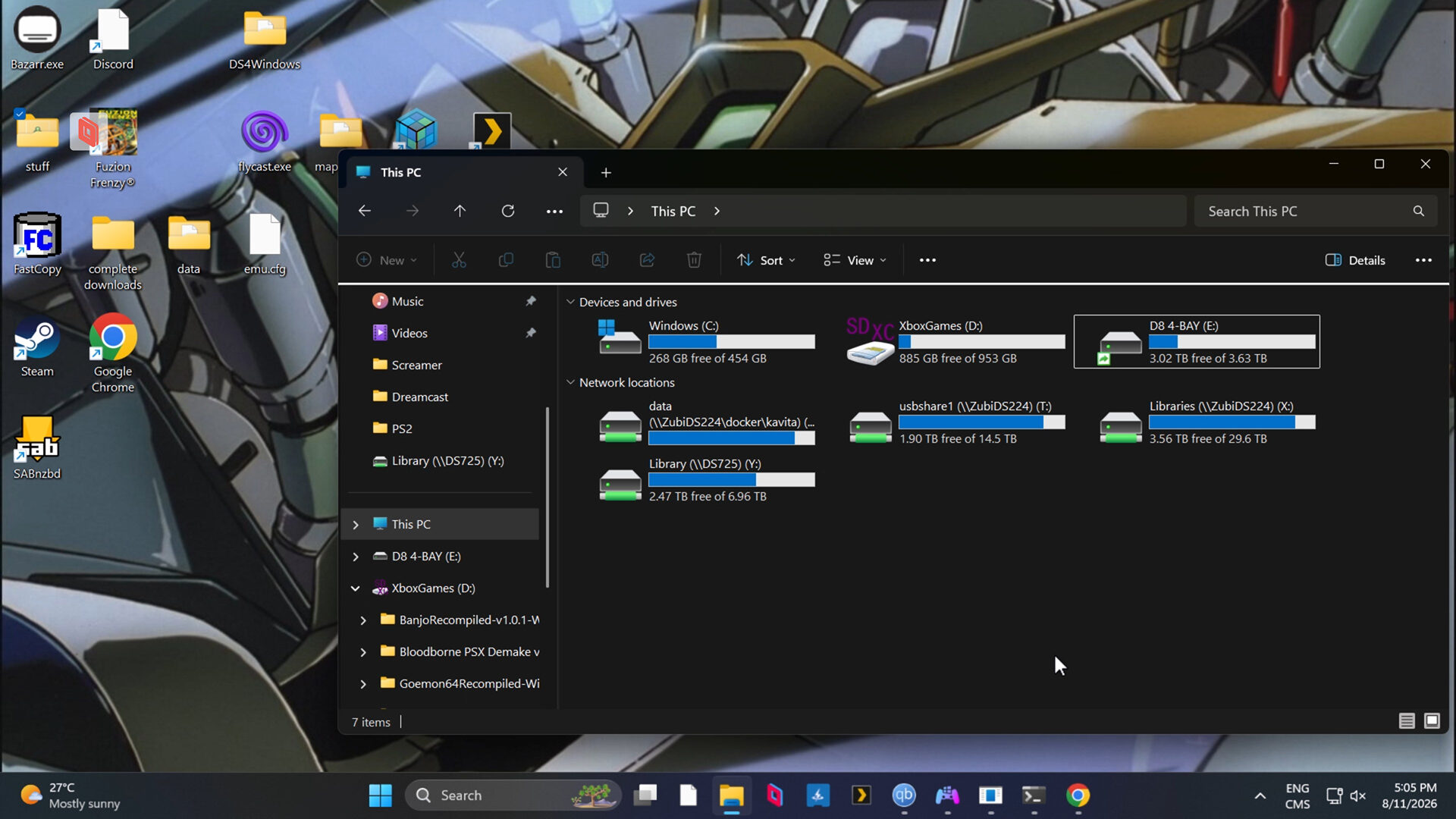Viewport: 1456px width, 819px height.
Task: Click the Copy toolbar icon
Action: 506,260
